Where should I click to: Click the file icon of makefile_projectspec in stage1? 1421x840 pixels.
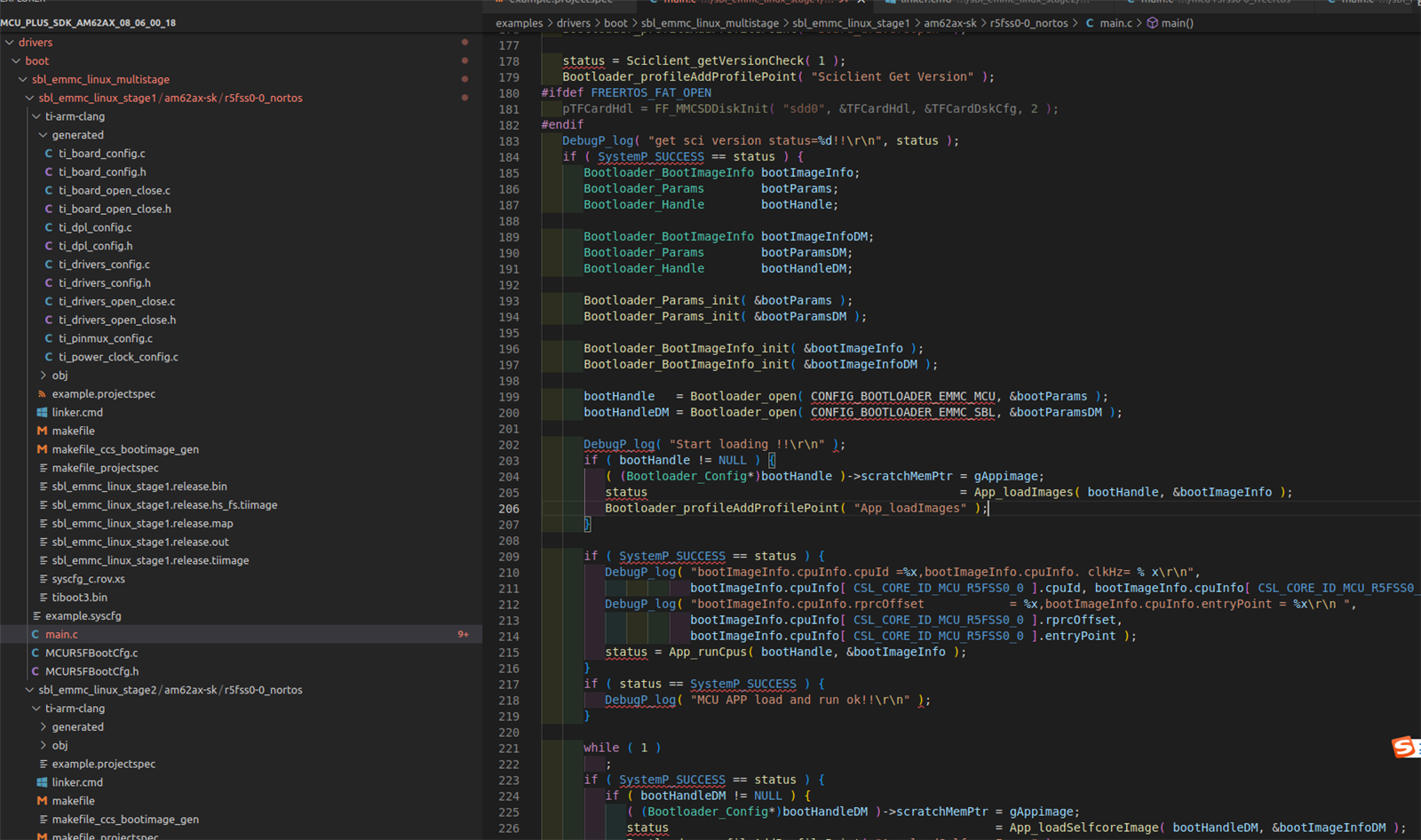point(43,468)
